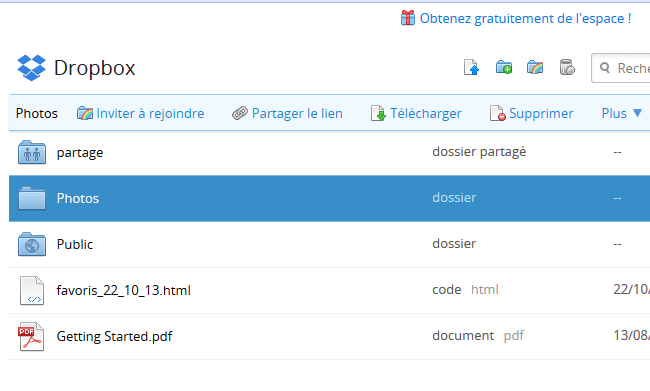Click Supprimer to delete the selection
650x391 pixels.
(x=531, y=113)
